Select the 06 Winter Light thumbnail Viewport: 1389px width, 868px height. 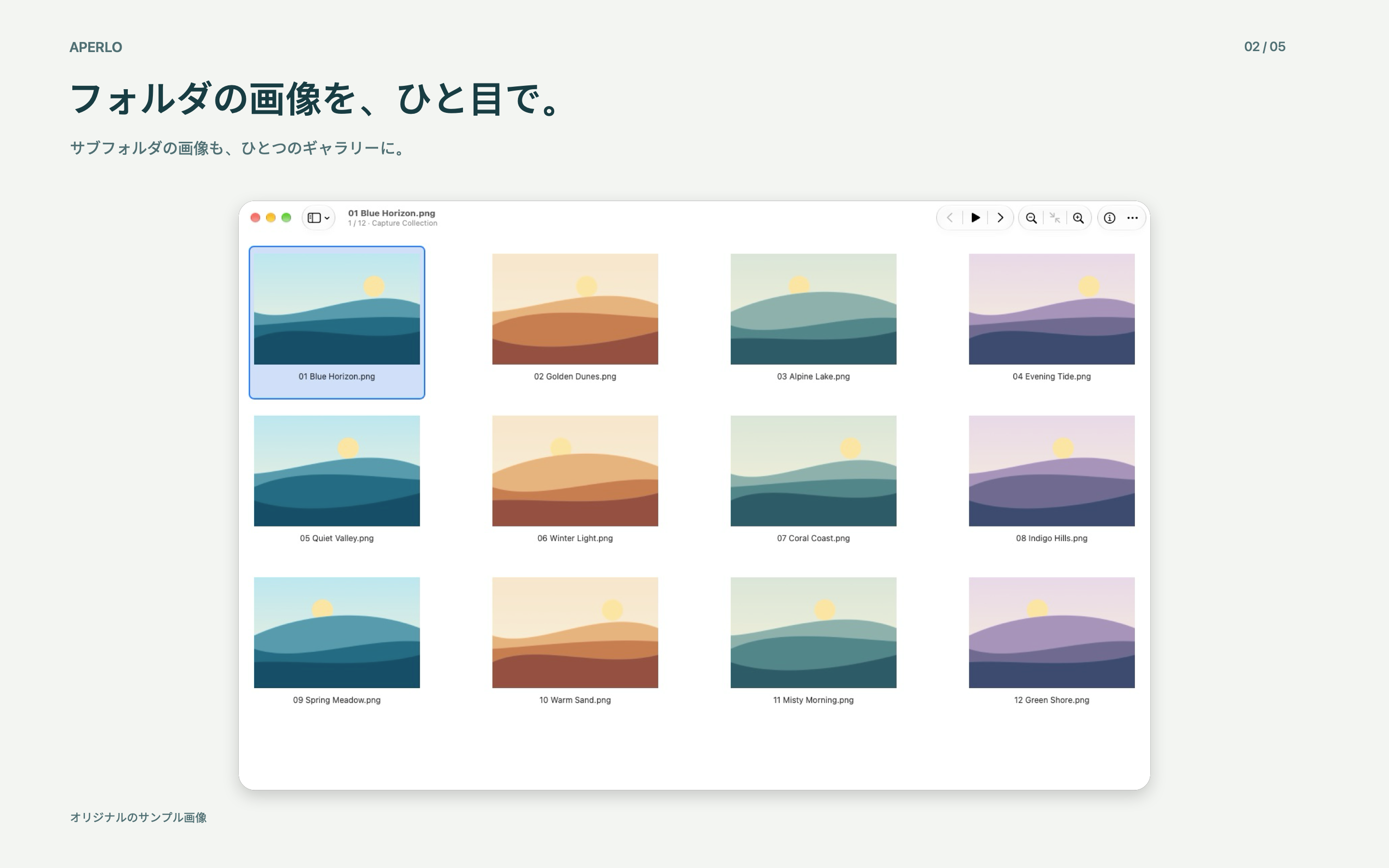(x=575, y=471)
